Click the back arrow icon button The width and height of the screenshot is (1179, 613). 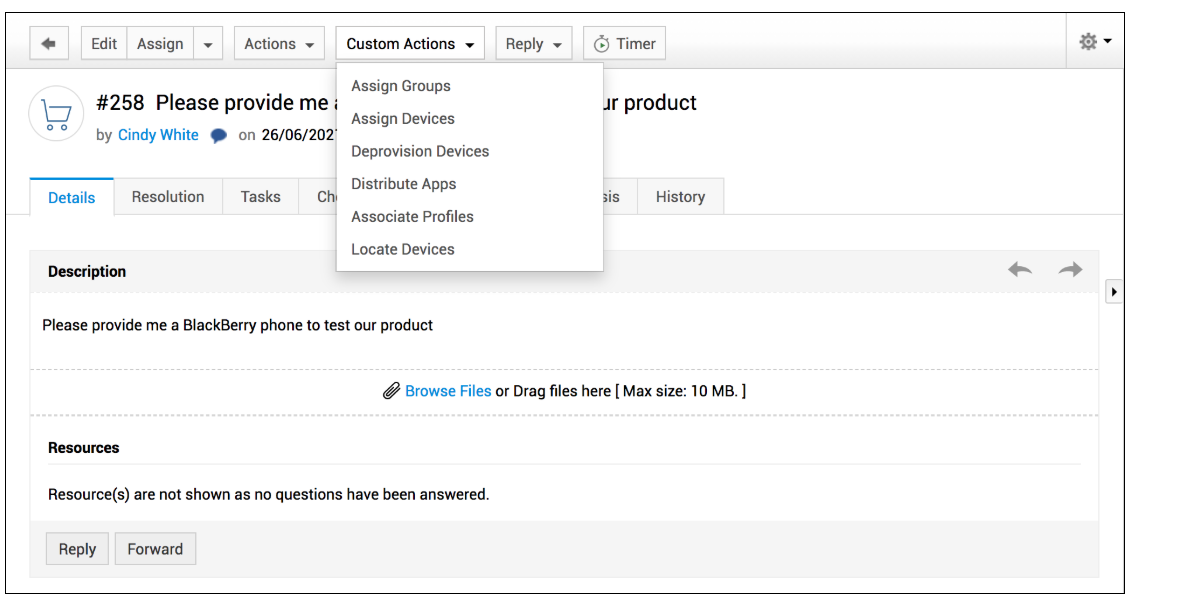coord(48,44)
